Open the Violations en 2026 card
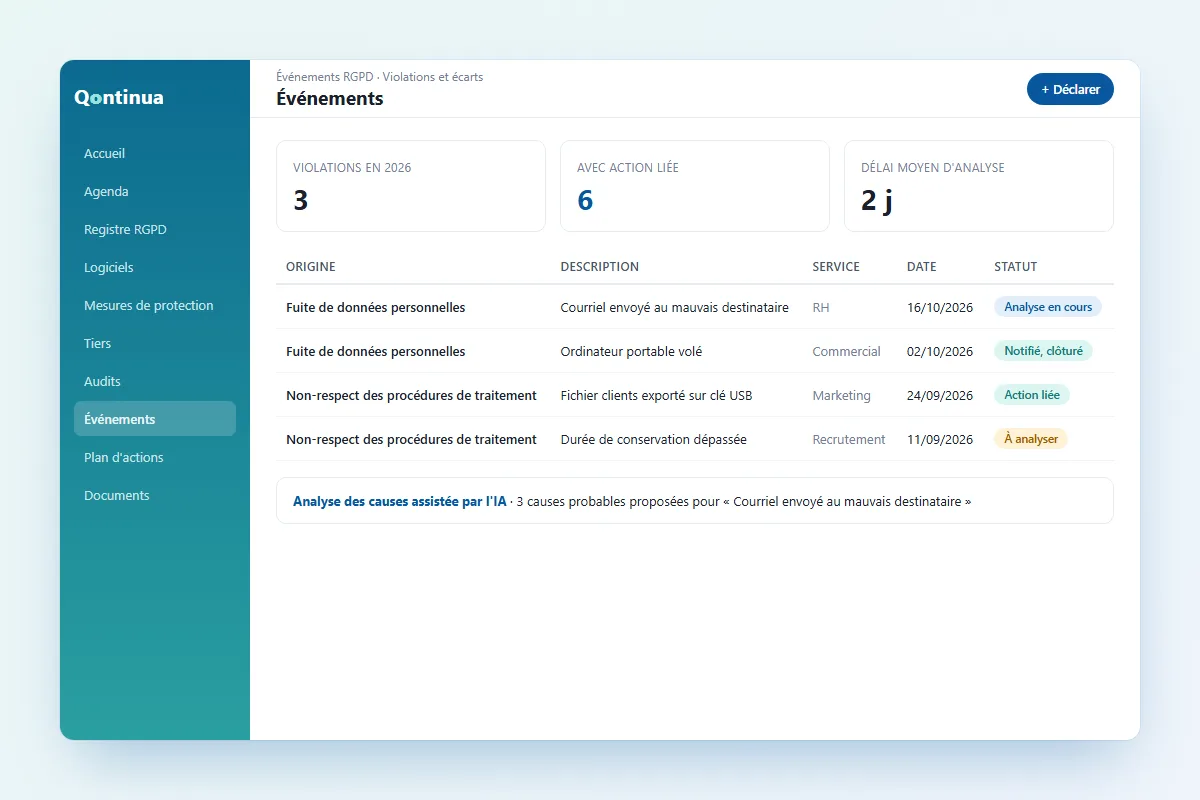 (411, 186)
